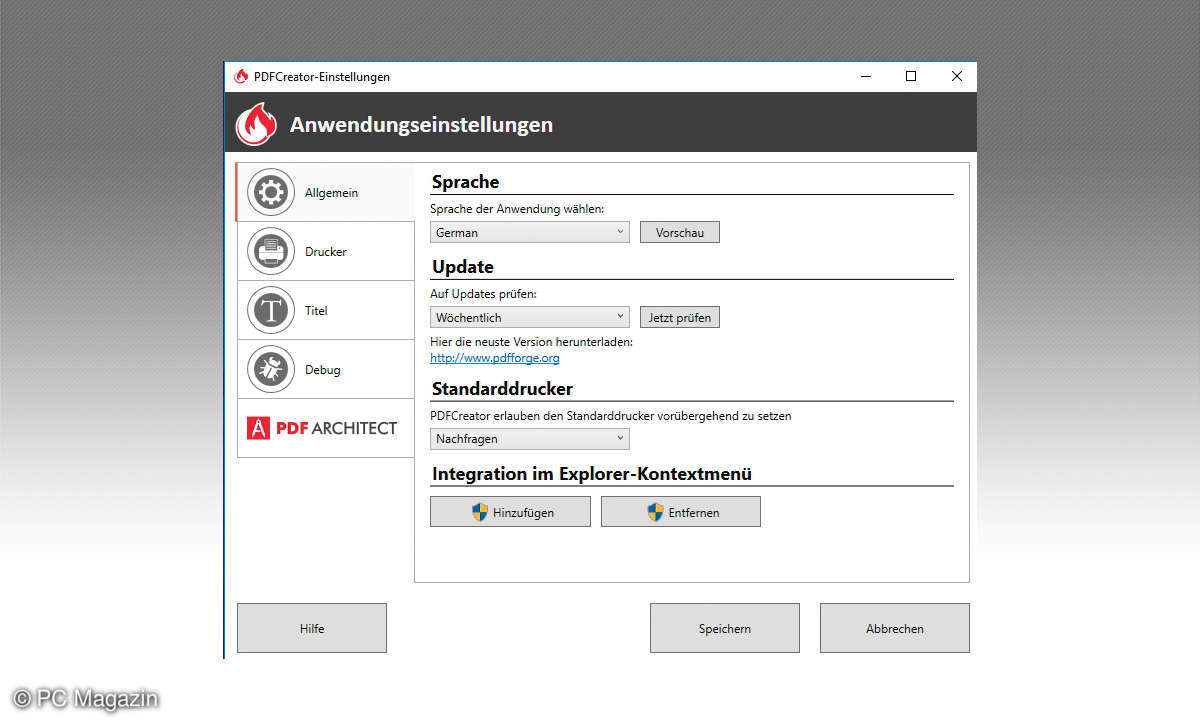The image size is (1200, 720).
Task: Click the small flame icon in title bar
Action: tap(240, 77)
